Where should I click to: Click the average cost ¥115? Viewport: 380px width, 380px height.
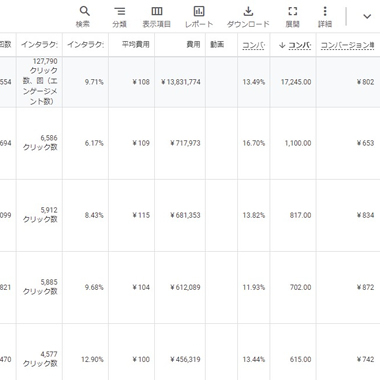click(141, 215)
